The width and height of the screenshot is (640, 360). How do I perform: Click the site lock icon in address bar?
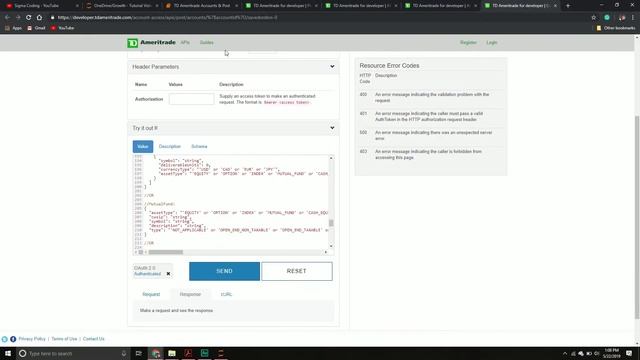point(52,18)
